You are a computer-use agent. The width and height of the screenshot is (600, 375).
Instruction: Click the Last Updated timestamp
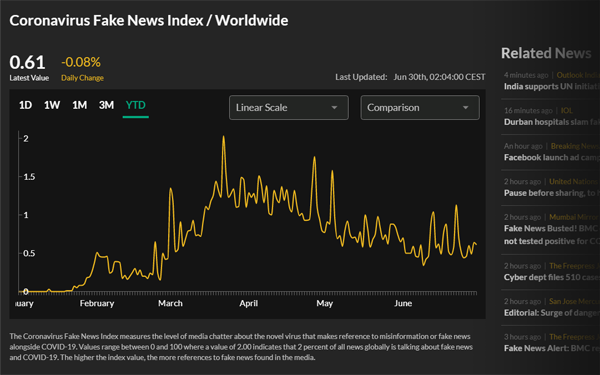pos(410,77)
